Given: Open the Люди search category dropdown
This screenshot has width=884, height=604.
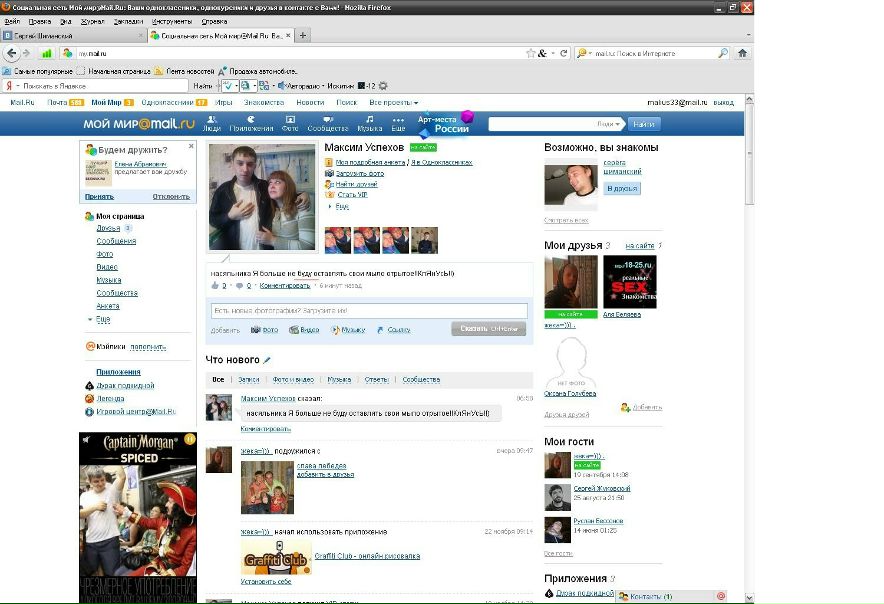Looking at the screenshot, I should (x=608, y=124).
